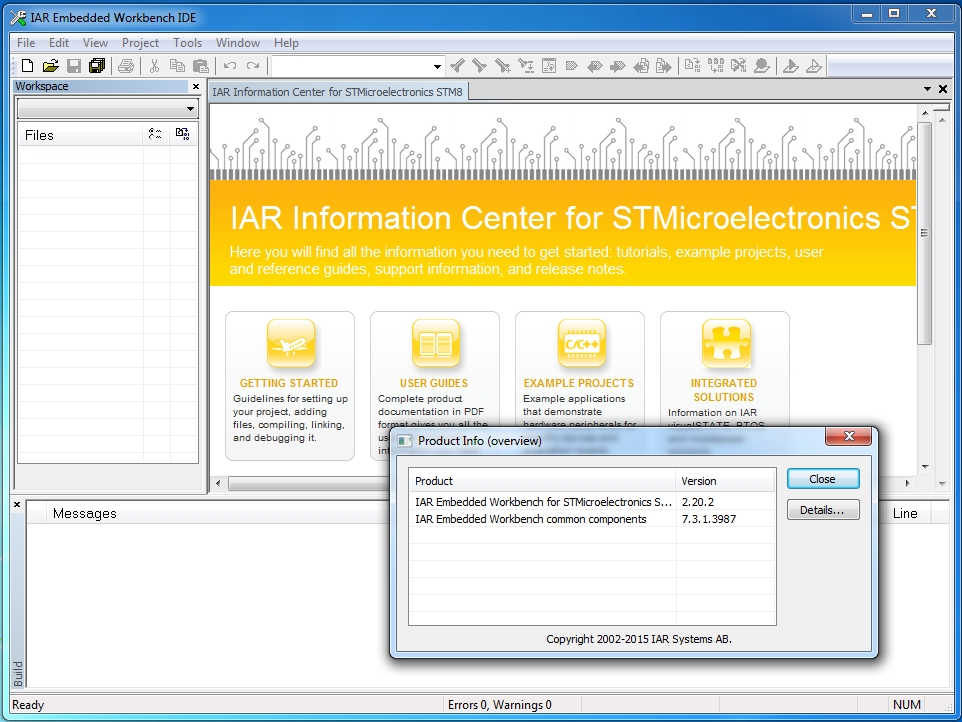Click the User Guides book icon

pos(436,344)
